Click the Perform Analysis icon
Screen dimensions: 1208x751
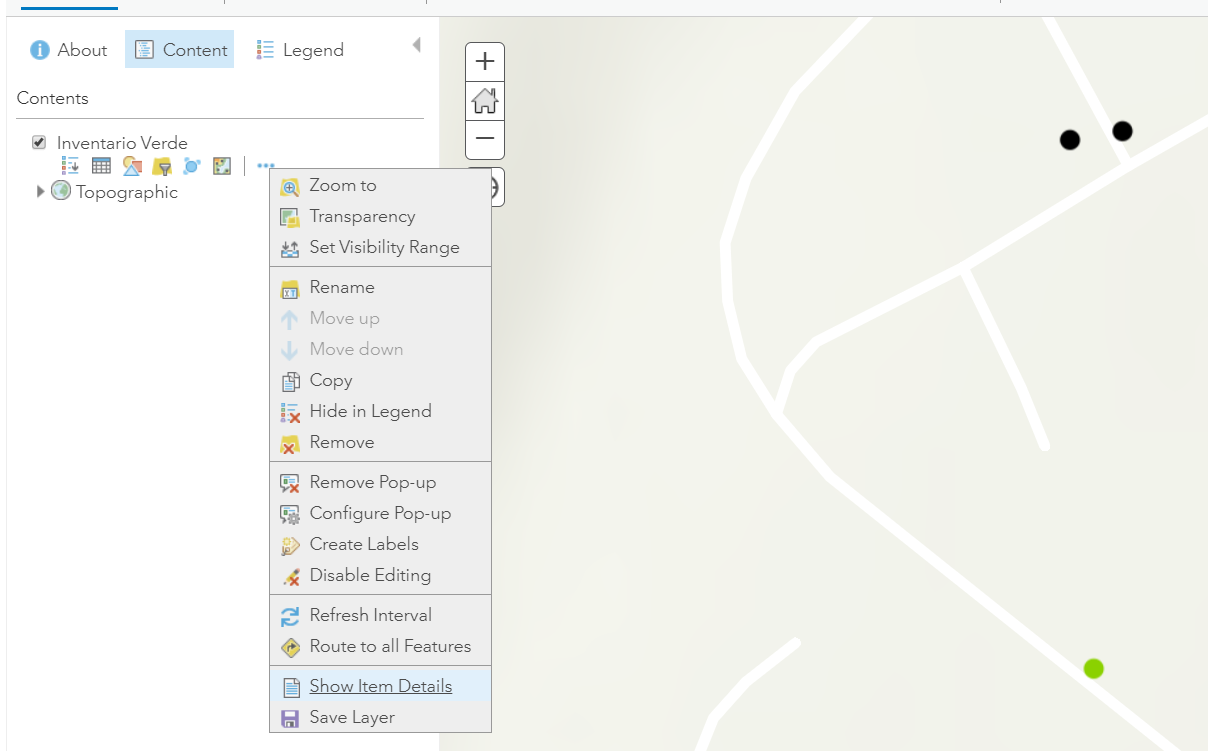click(x=222, y=166)
